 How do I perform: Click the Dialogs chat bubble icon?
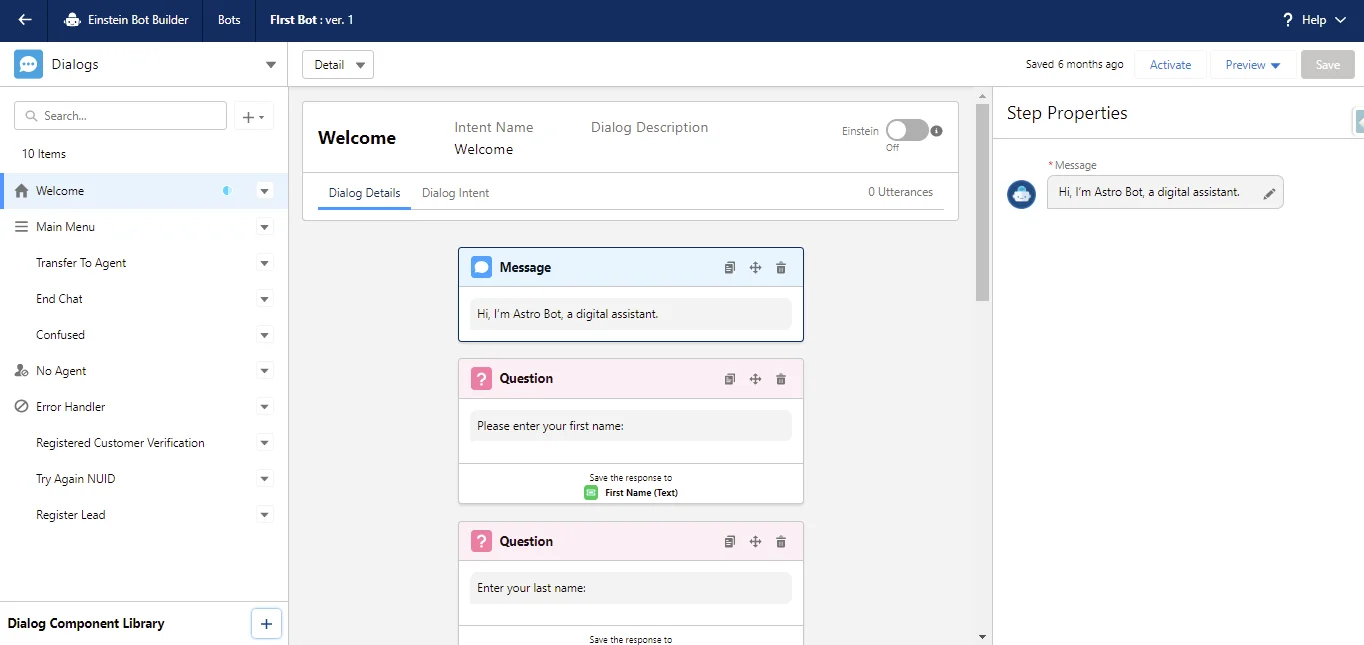click(29, 64)
